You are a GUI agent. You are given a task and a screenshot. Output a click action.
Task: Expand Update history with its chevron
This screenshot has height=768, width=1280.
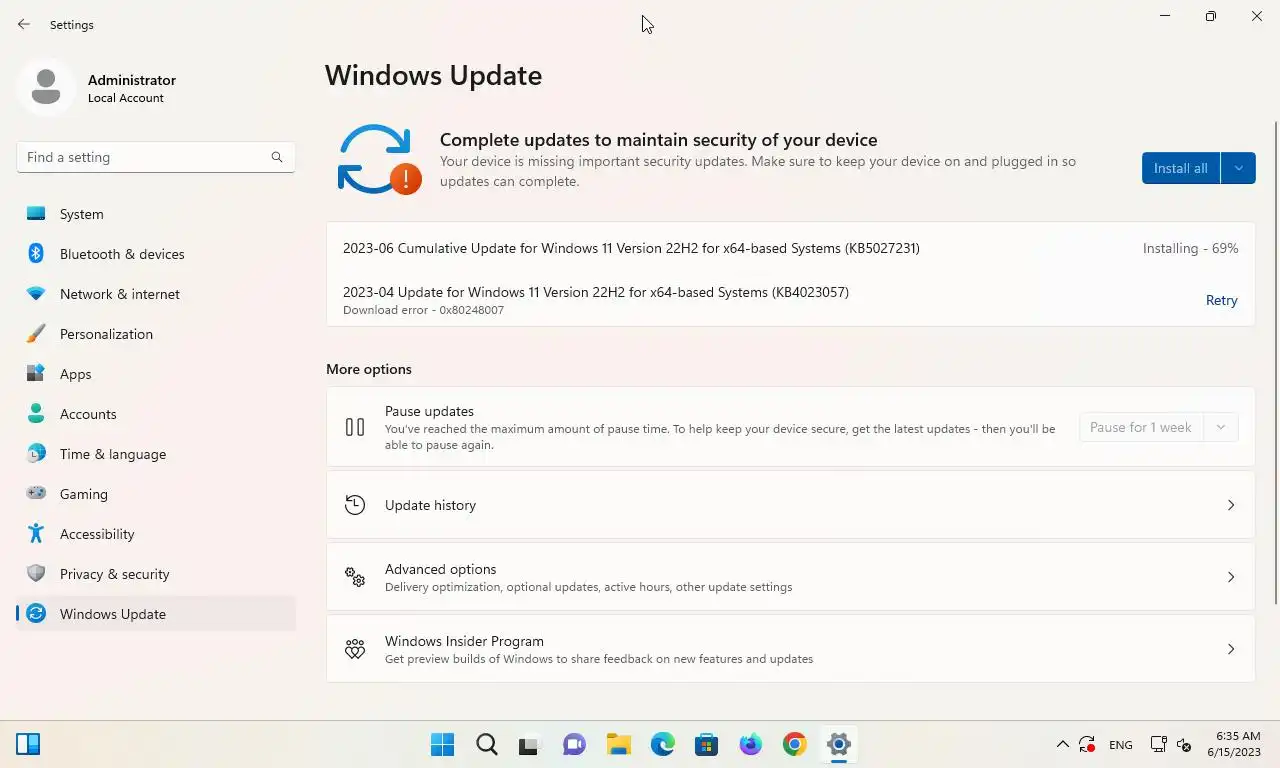[1231, 505]
